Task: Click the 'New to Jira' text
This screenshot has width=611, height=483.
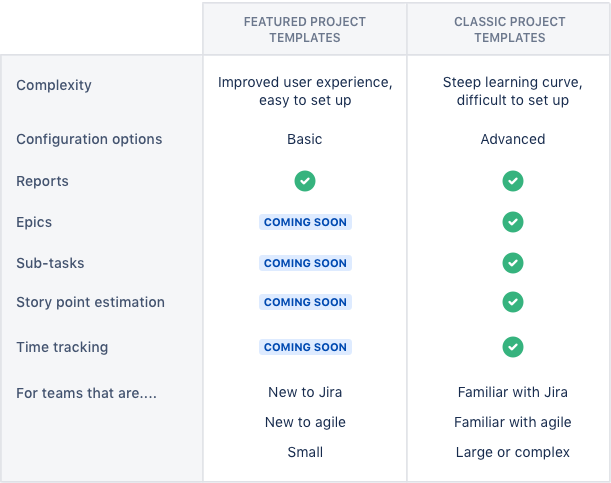Action: [305, 393]
